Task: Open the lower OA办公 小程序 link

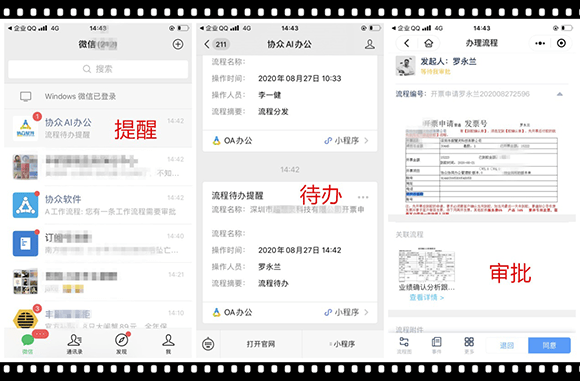Action: coord(290,313)
